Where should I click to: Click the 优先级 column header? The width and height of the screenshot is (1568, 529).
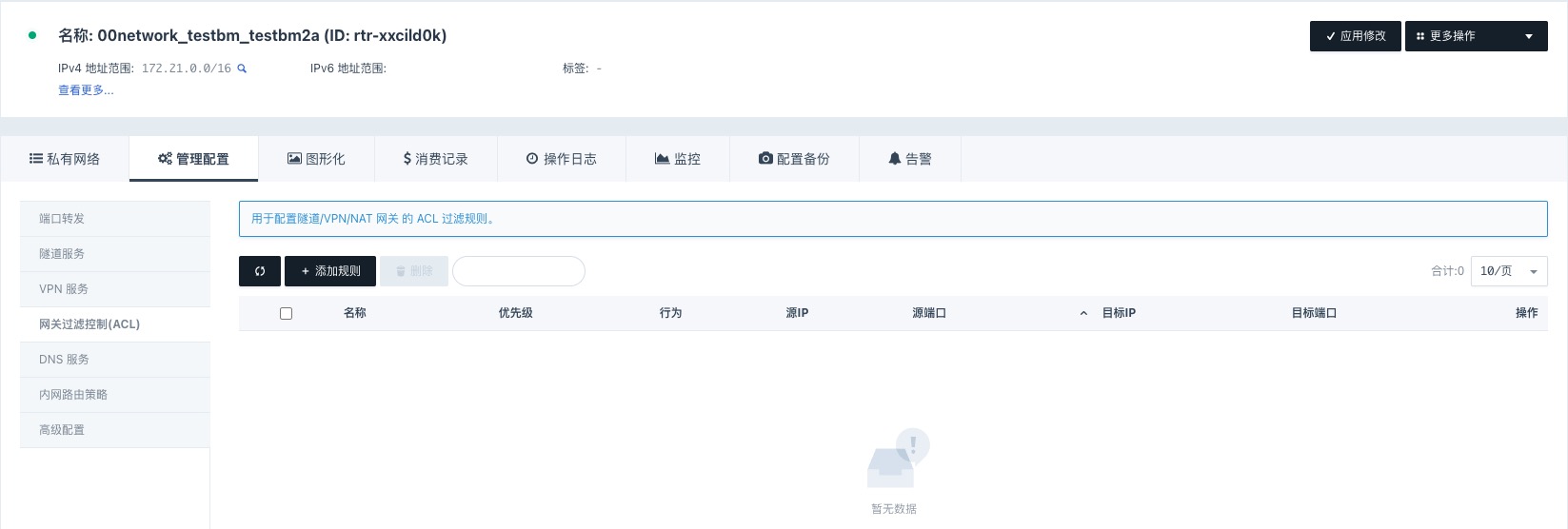click(516, 313)
